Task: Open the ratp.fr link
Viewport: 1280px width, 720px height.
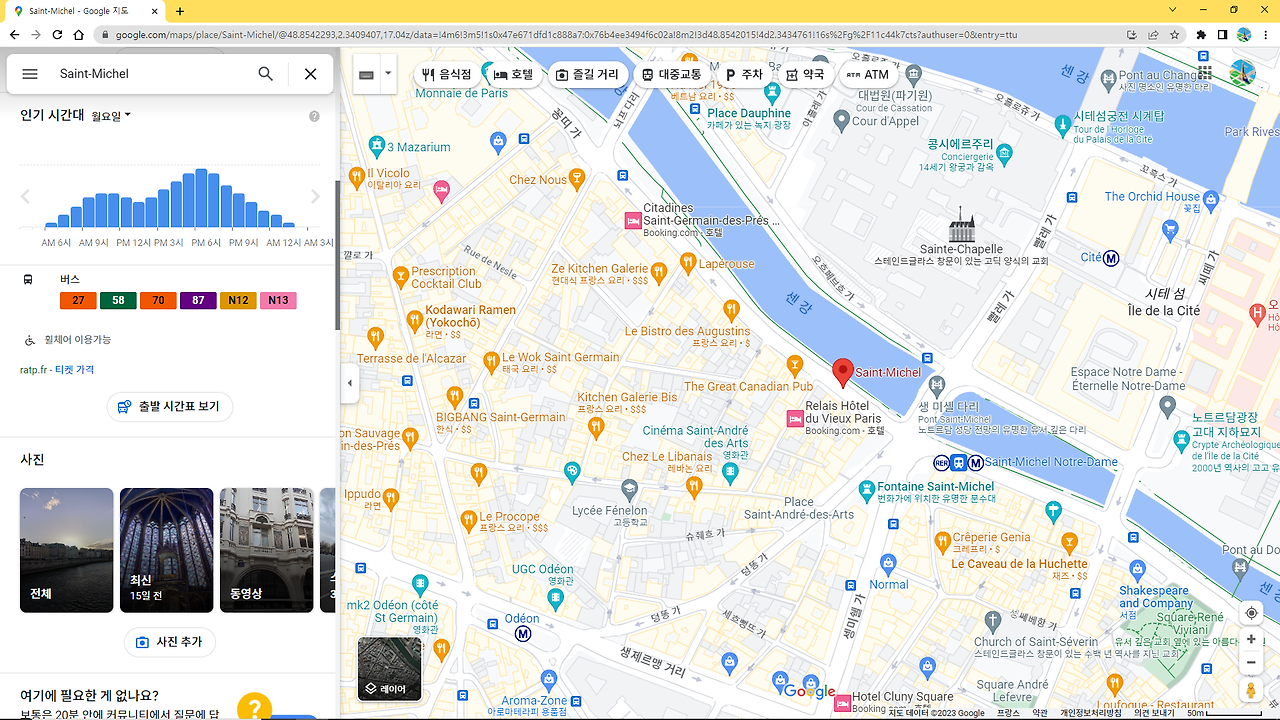Action: pos(33,370)
